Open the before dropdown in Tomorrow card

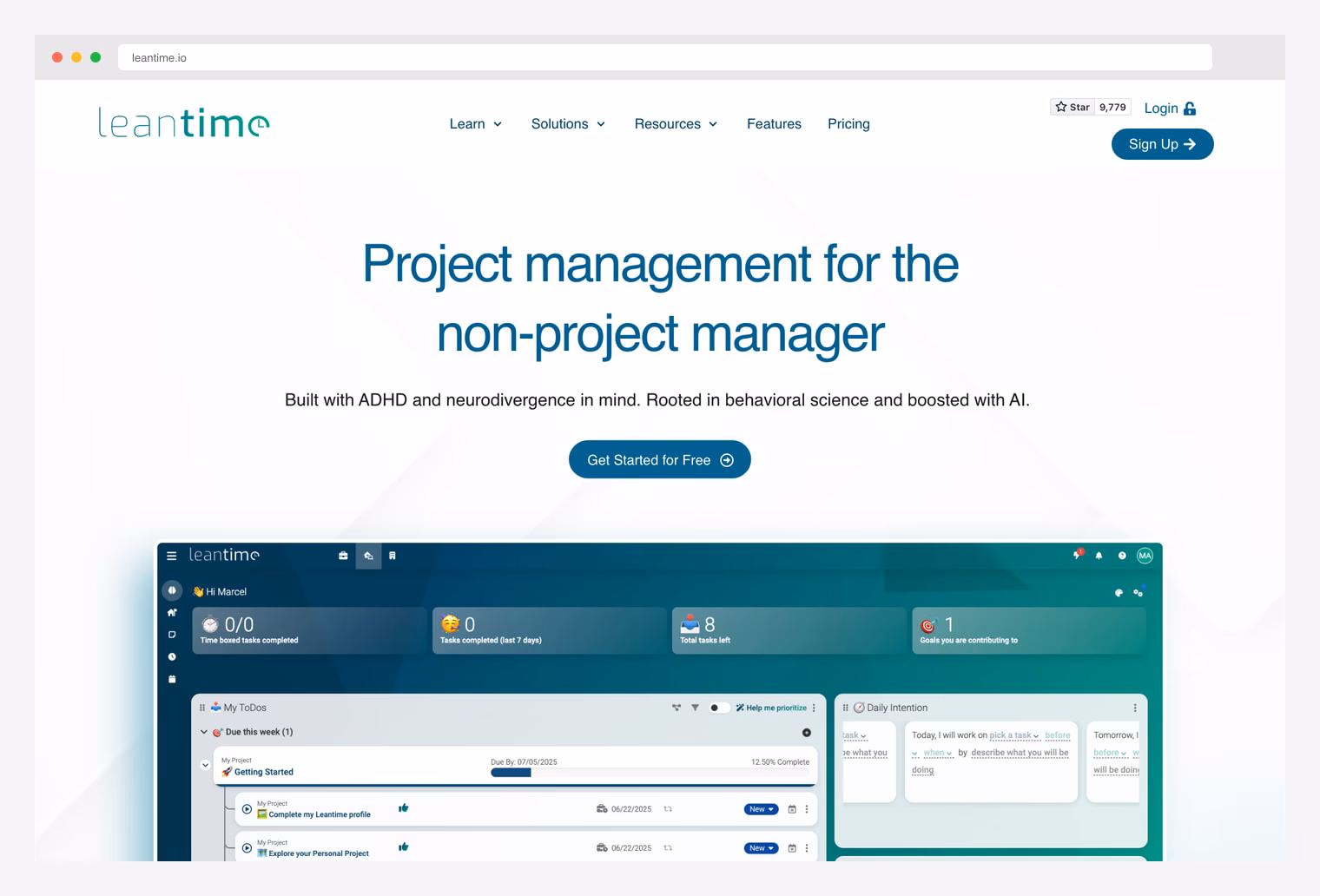[x=1110, y=753]
